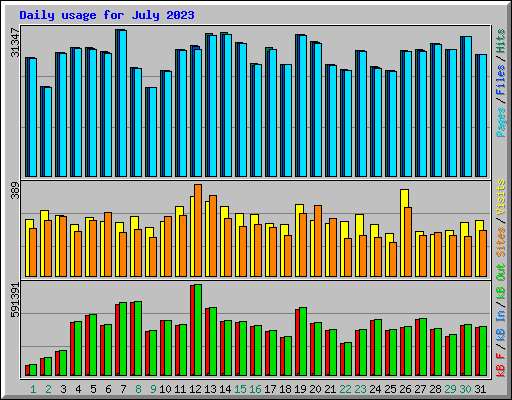Click day label 27 on the x-axis
This screenshot has height=400, width=512.
(x=420, y=389)
